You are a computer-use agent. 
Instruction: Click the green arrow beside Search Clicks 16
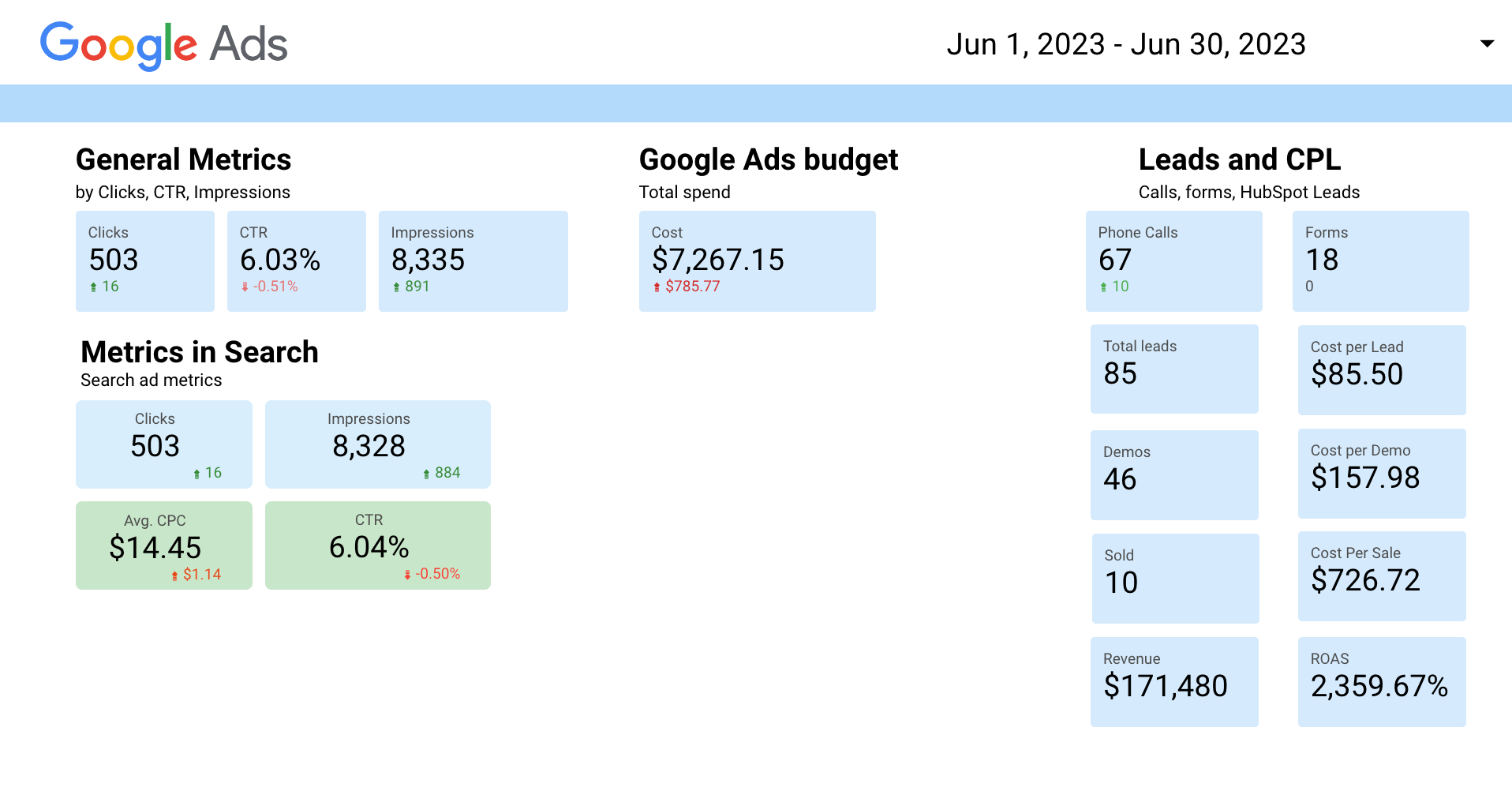[x=195, y=473]
